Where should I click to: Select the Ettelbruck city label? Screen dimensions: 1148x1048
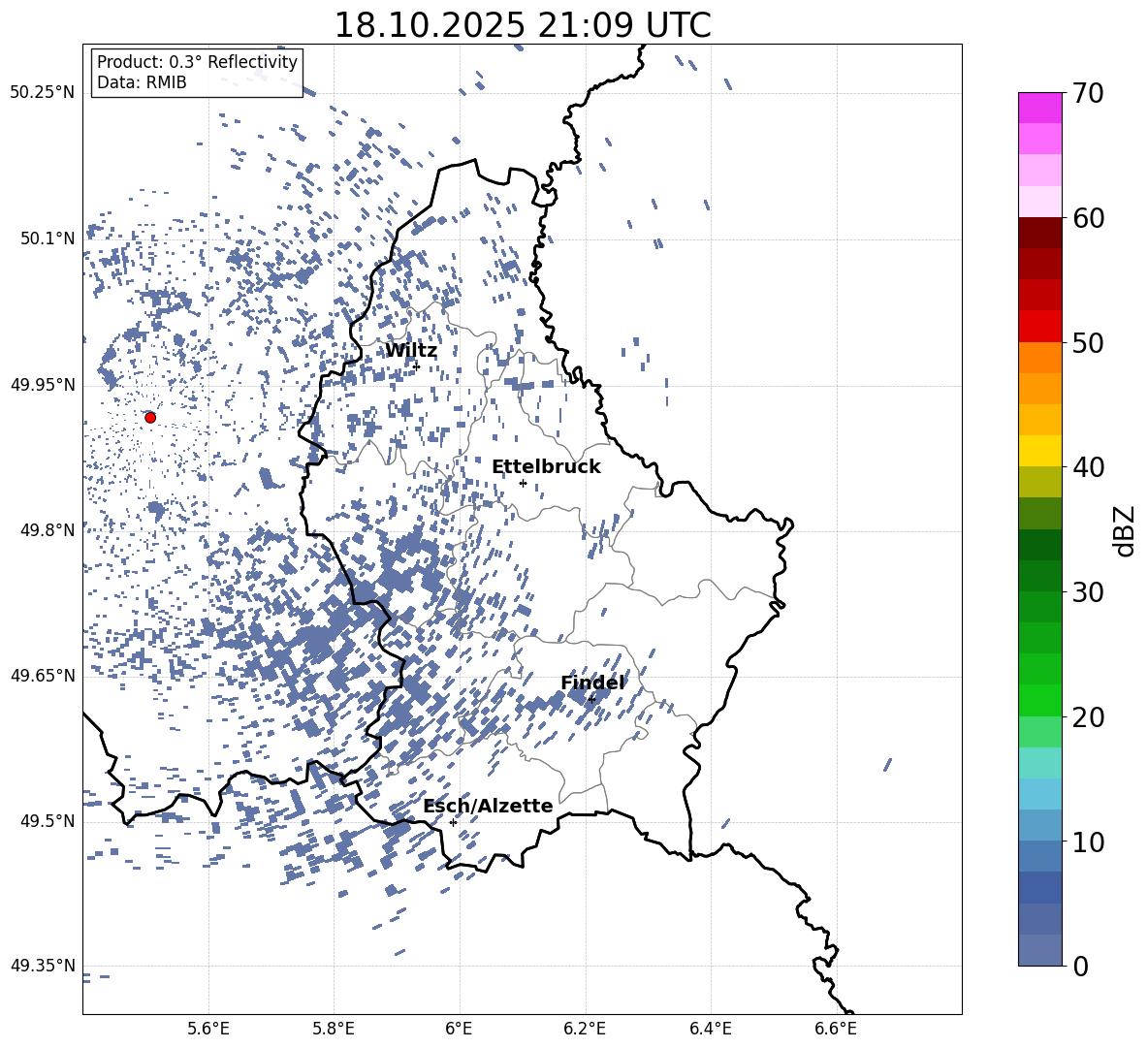coord(546,467)
